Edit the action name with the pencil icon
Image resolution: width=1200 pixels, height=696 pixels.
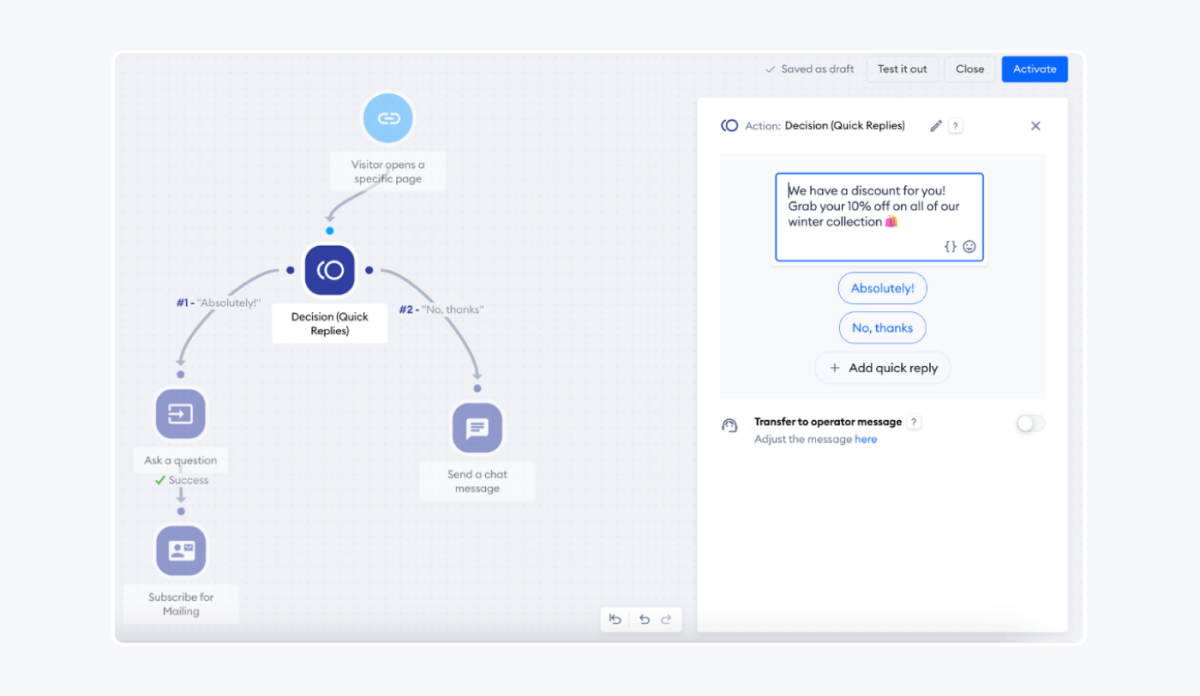(x=934, y=125)
